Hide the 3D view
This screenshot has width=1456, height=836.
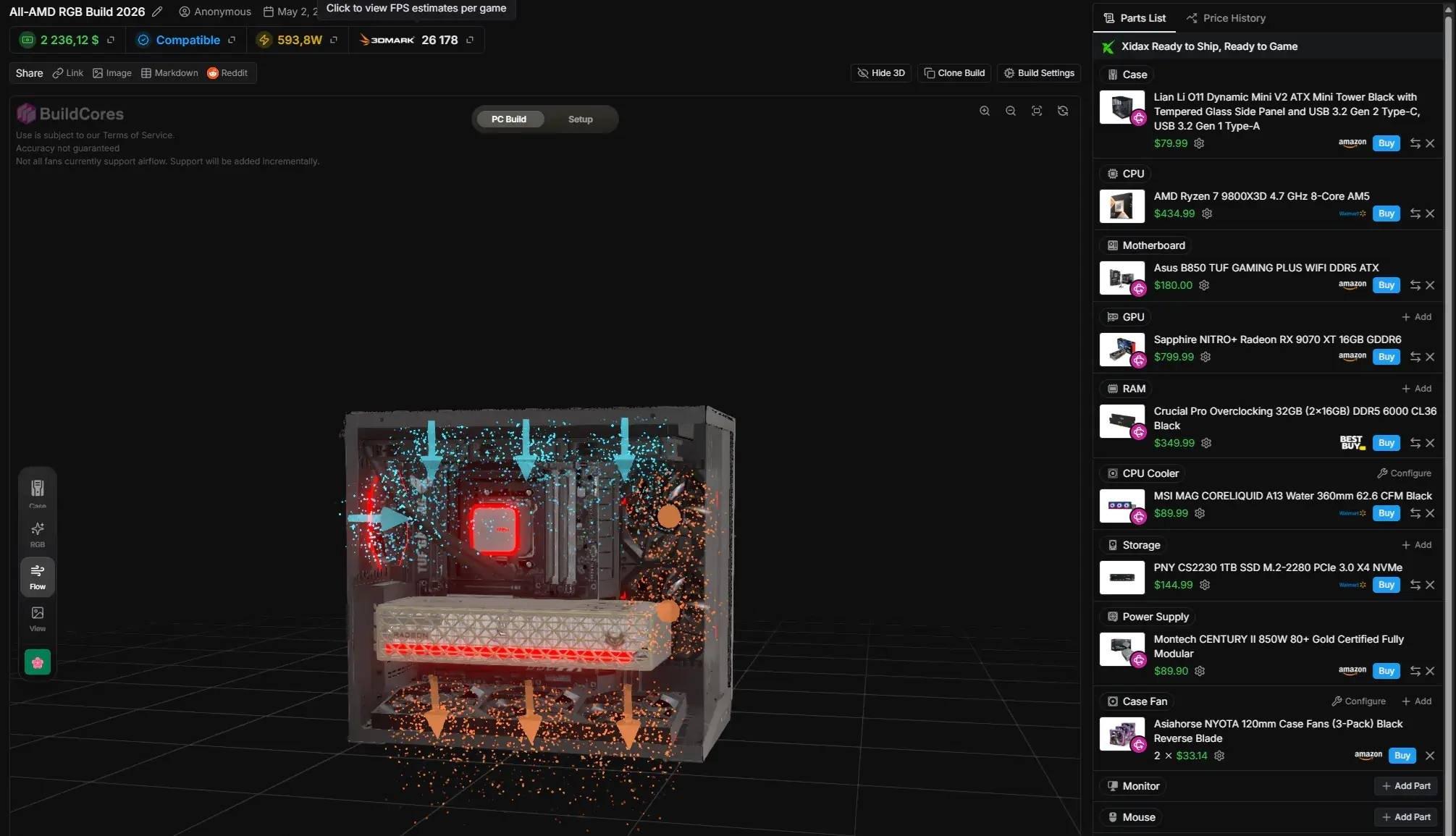[x=881, y=73]
